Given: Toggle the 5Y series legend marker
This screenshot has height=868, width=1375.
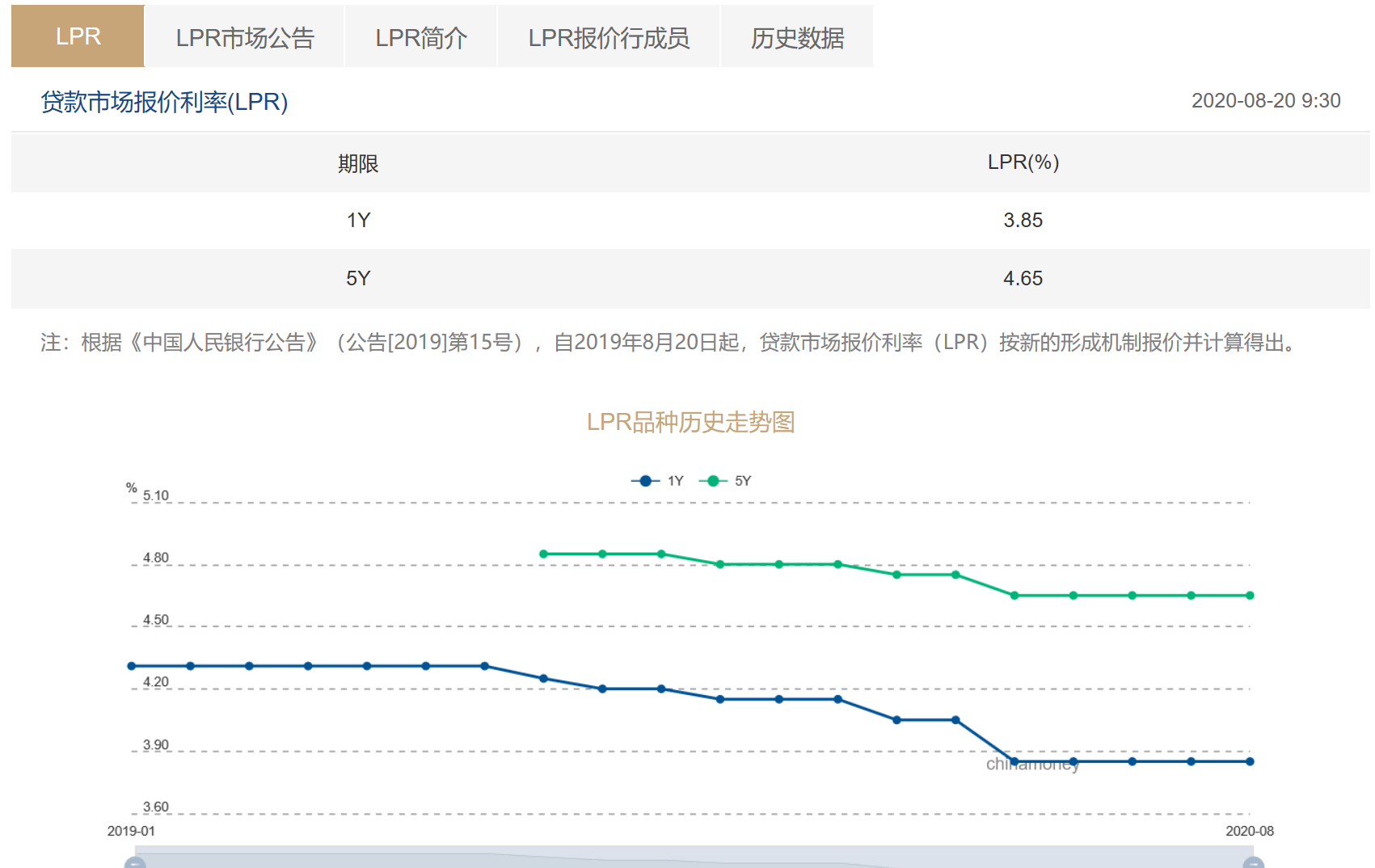Looking at the screenshot, I should point(713,481).
